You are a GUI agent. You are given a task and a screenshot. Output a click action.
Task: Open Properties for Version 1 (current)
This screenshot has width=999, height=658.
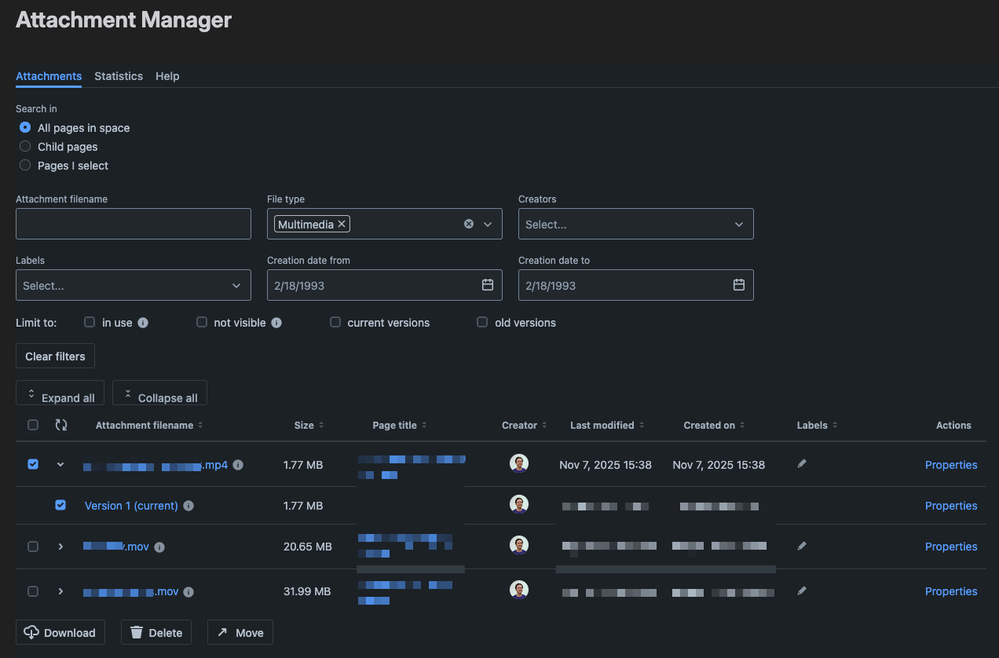pyautogui.click(x=951, y=506)
